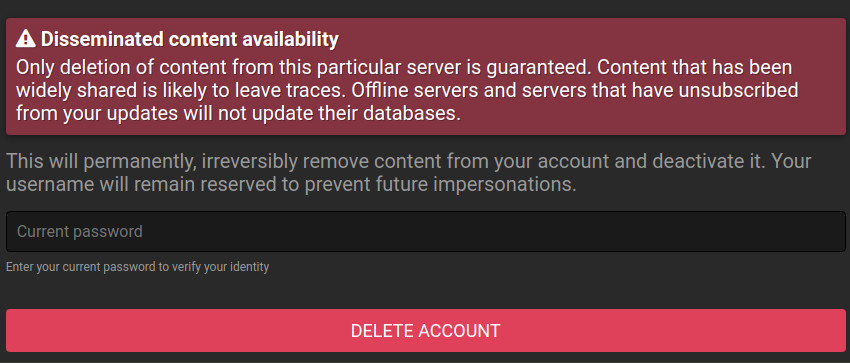Click the 'Current password' placeholder text
Viewport: 850px width, 363px height.
pyautogui.click(x=80, y=231)
